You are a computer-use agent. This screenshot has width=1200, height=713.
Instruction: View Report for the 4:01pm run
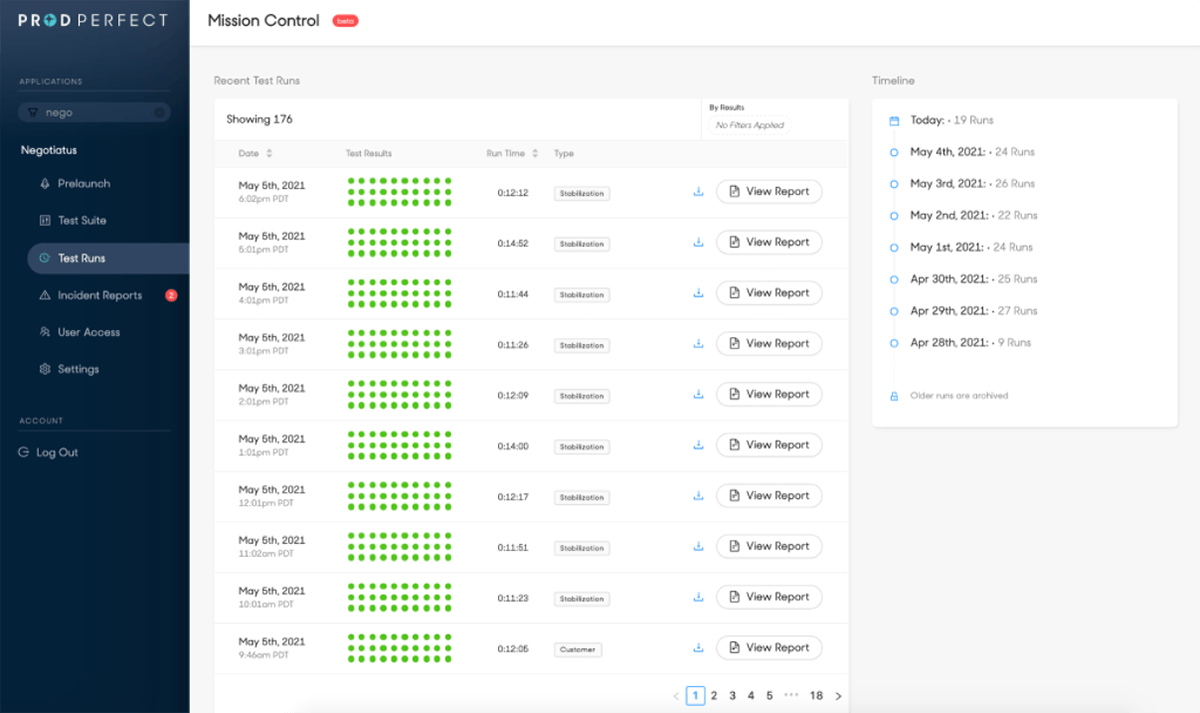[x=769, y=293]
